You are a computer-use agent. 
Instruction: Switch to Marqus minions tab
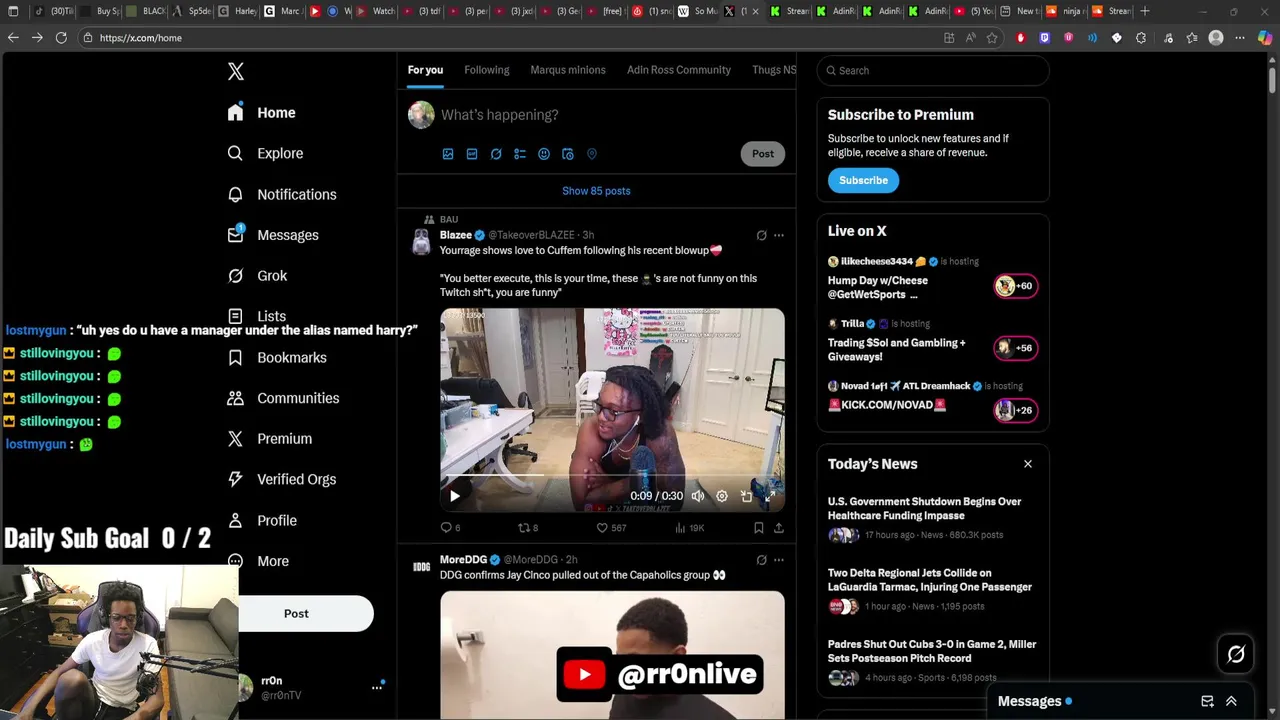[x=568, y=70]
